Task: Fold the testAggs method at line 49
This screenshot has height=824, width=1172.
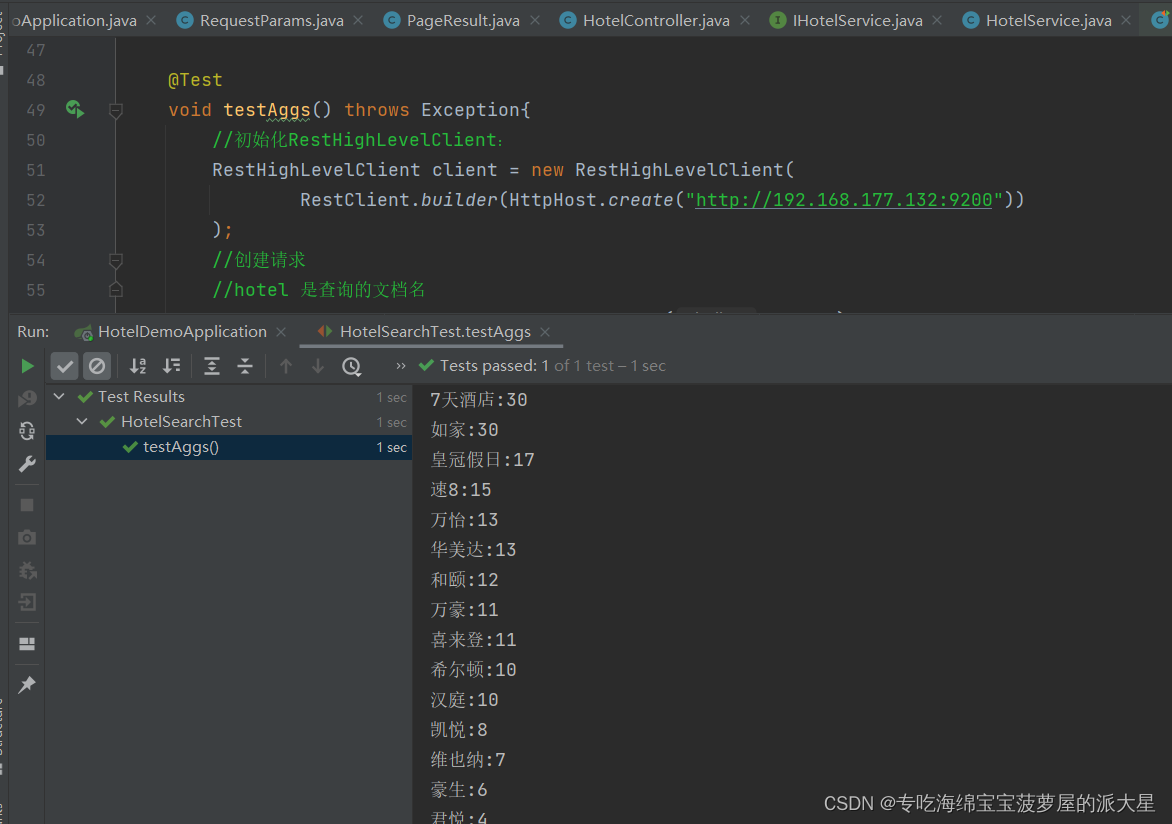Action: (115, 111)
